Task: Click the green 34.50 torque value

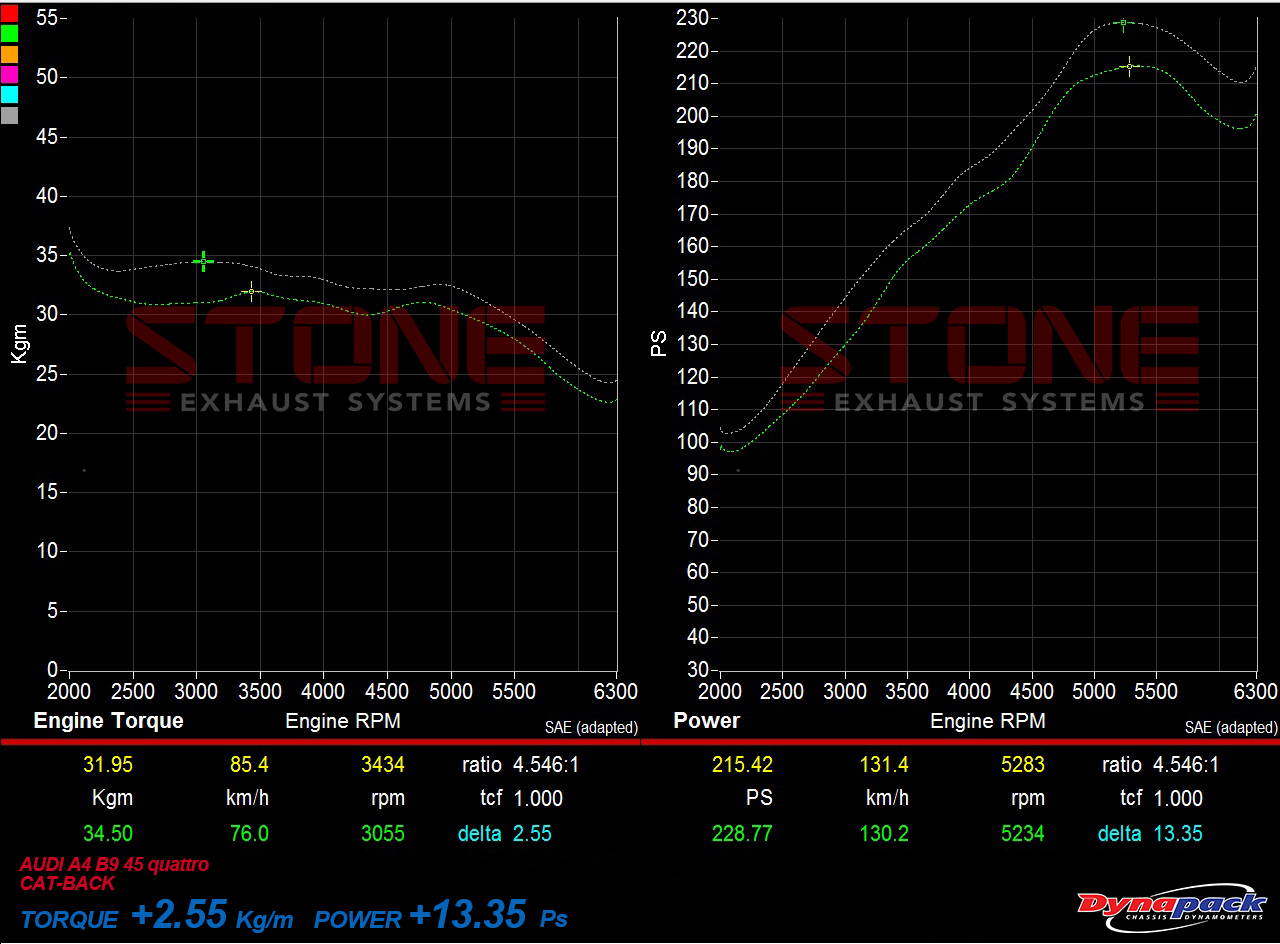Action: [x=108, y=833]
